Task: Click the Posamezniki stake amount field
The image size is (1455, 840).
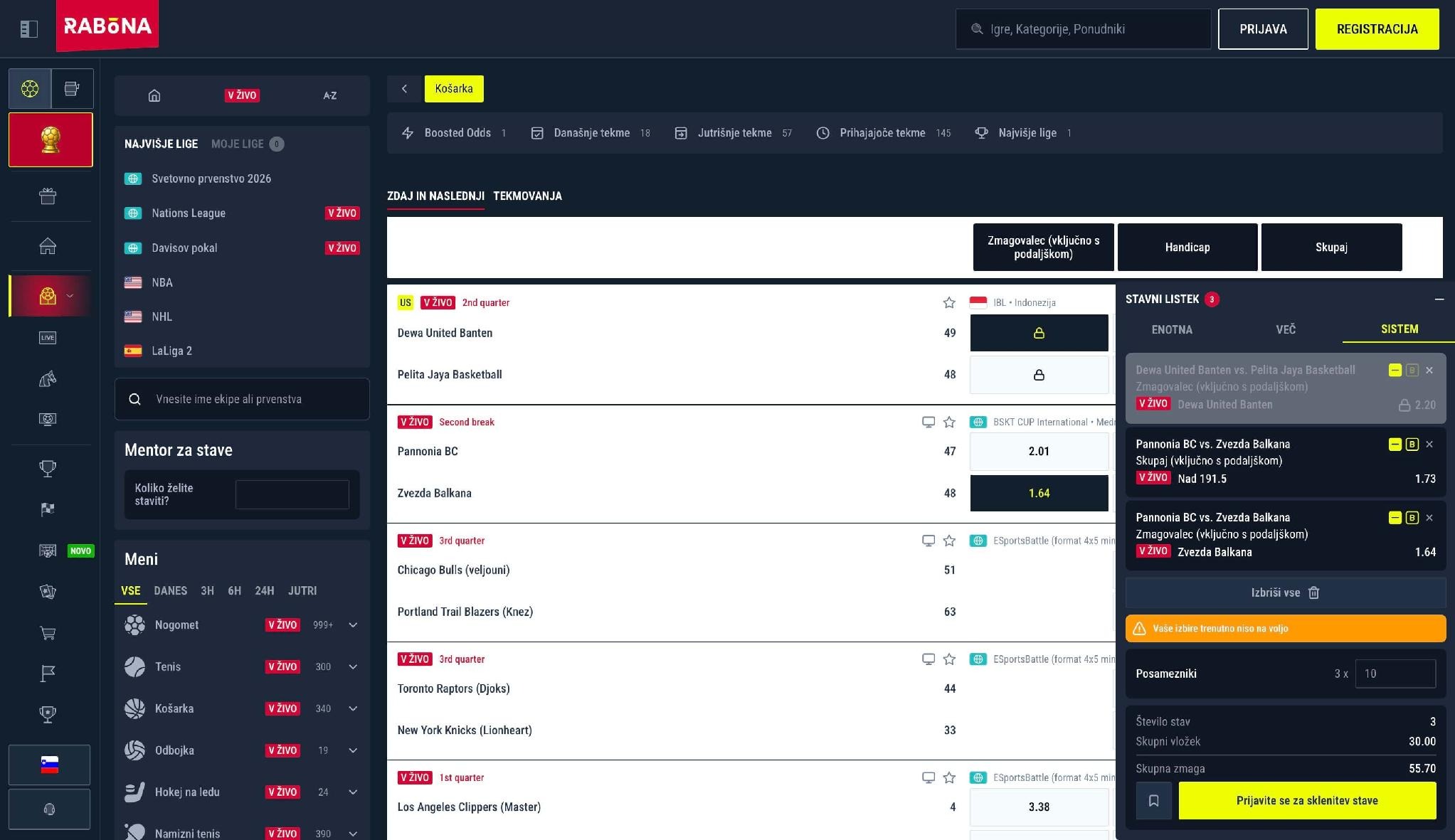Action: pyautogui.click(x=1395, y=674)
